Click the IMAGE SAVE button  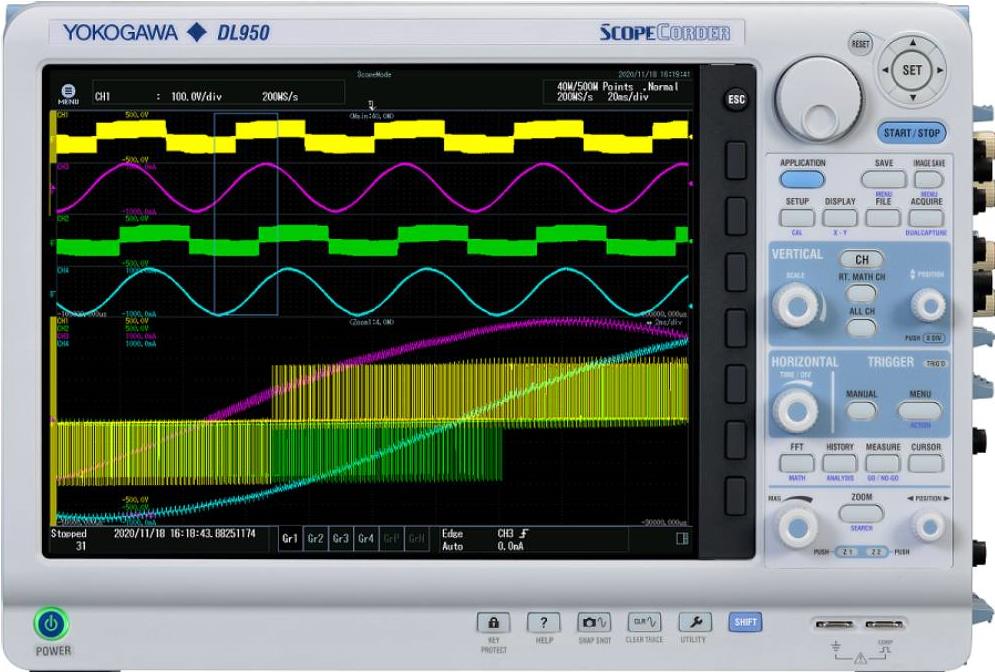928,180
